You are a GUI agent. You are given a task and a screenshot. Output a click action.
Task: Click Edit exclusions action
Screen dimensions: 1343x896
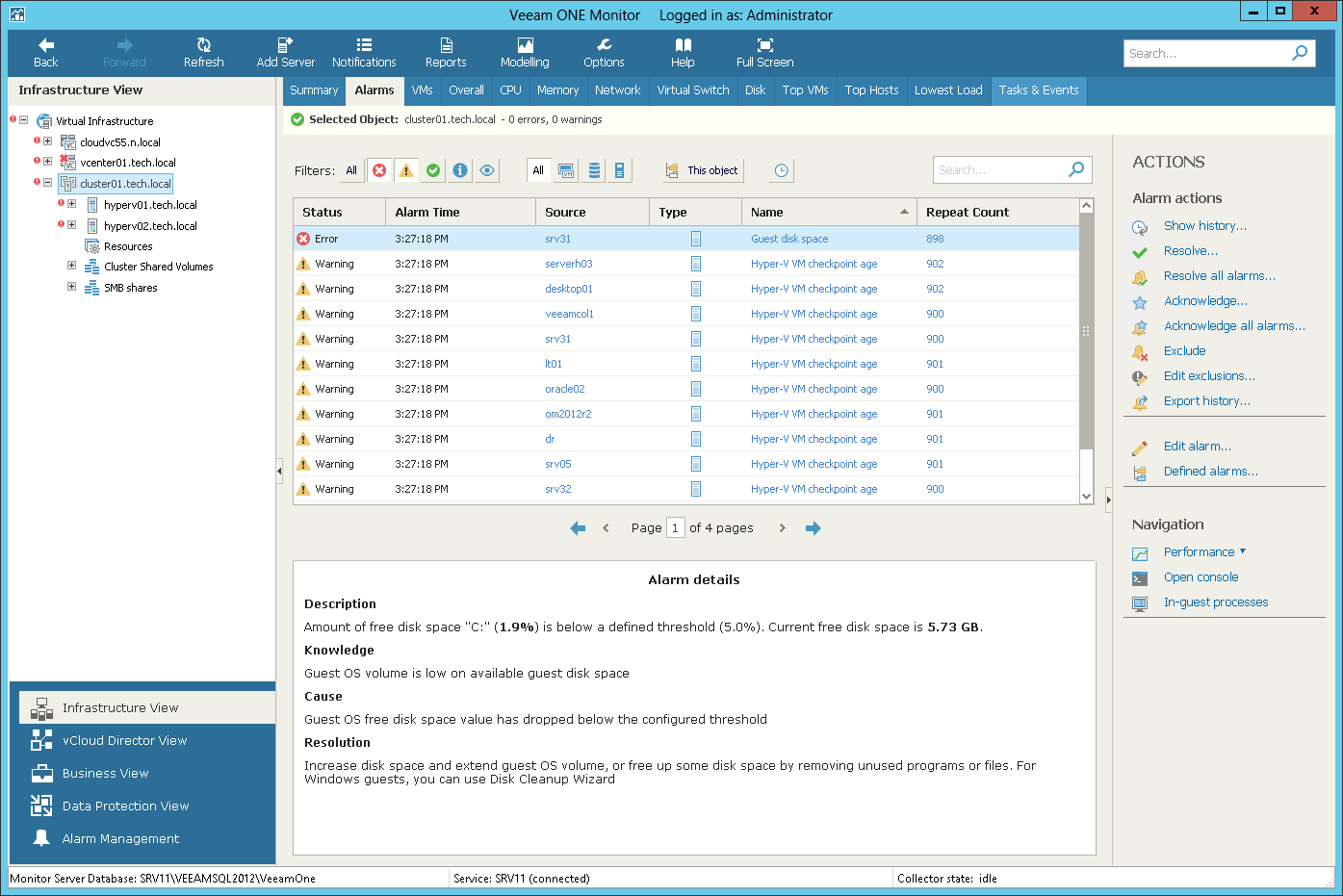pyautogui.click(x=1209, y=375)
